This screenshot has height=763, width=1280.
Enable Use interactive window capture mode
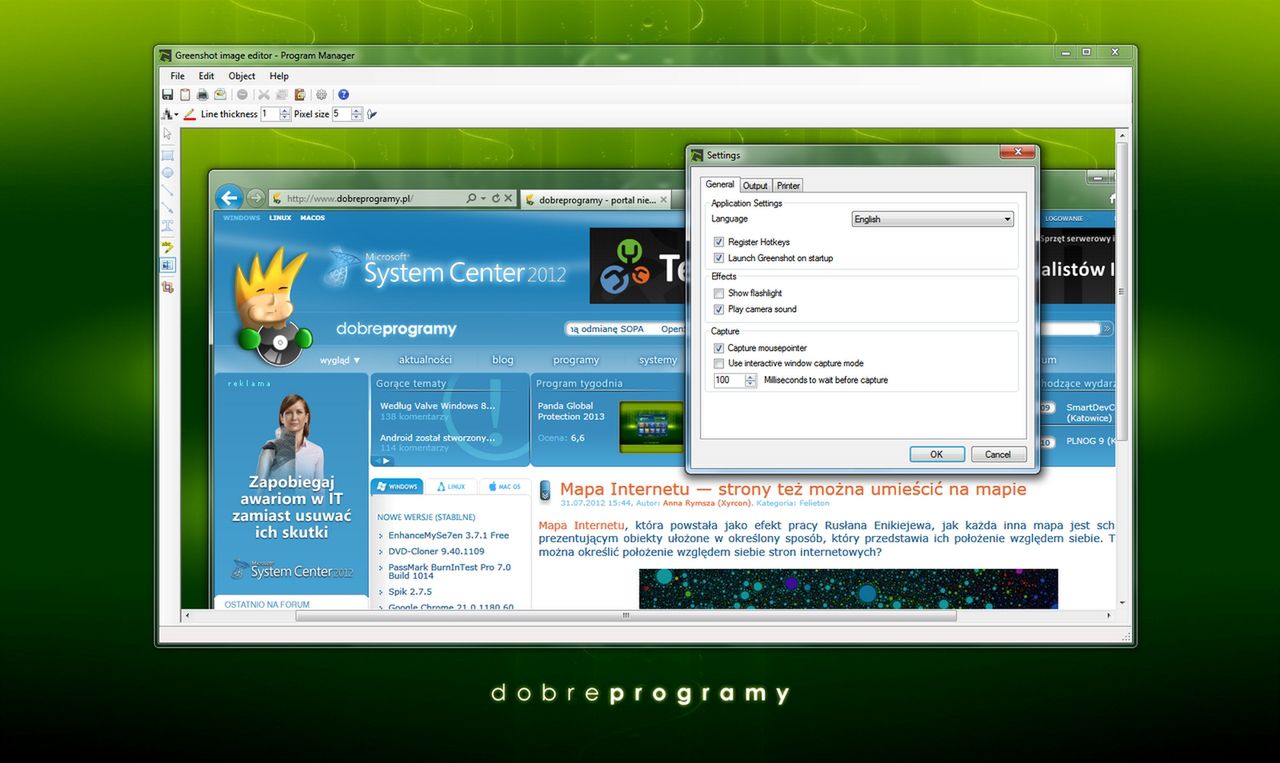tap(719, 363)
